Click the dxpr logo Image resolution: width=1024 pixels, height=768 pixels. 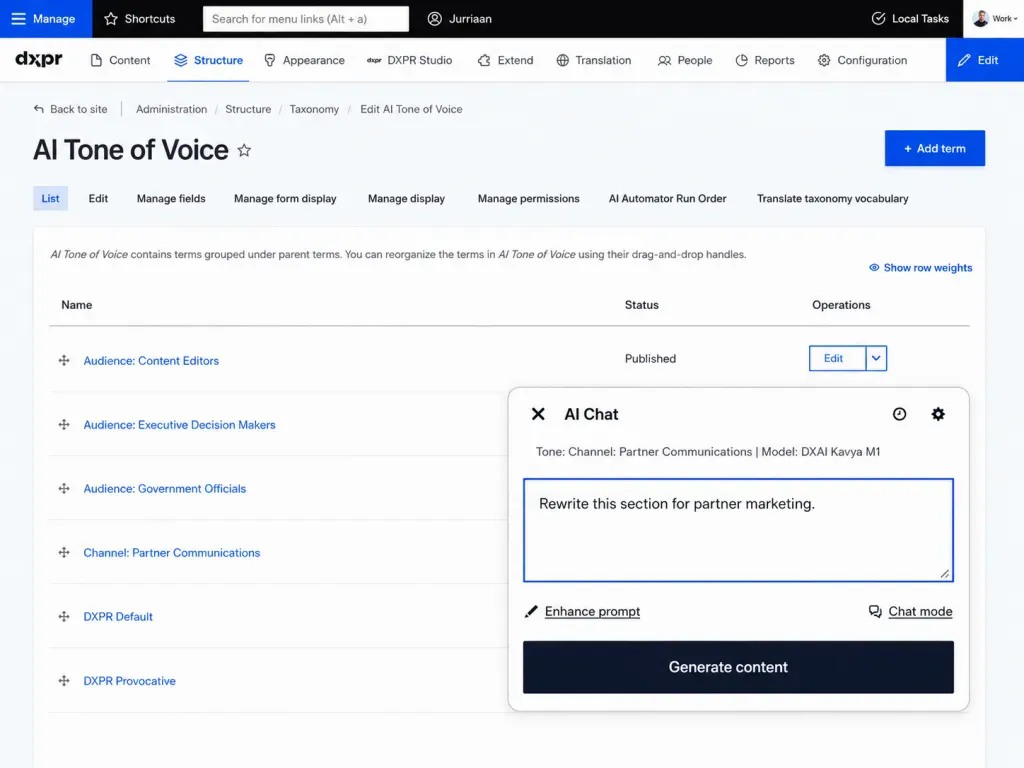39,59
